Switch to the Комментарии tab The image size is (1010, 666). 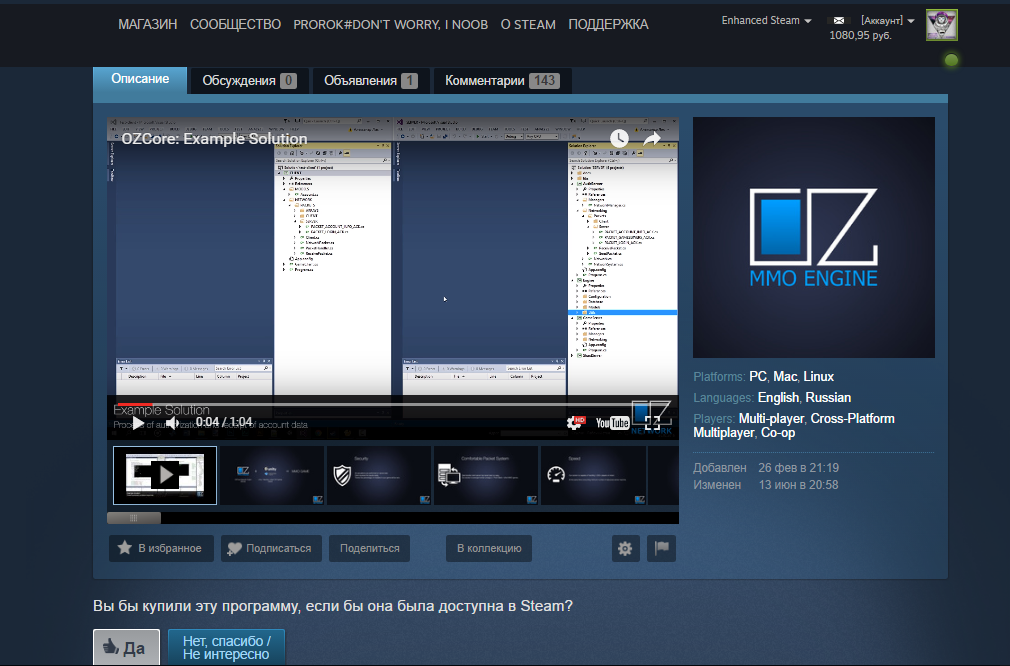(502, 81)
